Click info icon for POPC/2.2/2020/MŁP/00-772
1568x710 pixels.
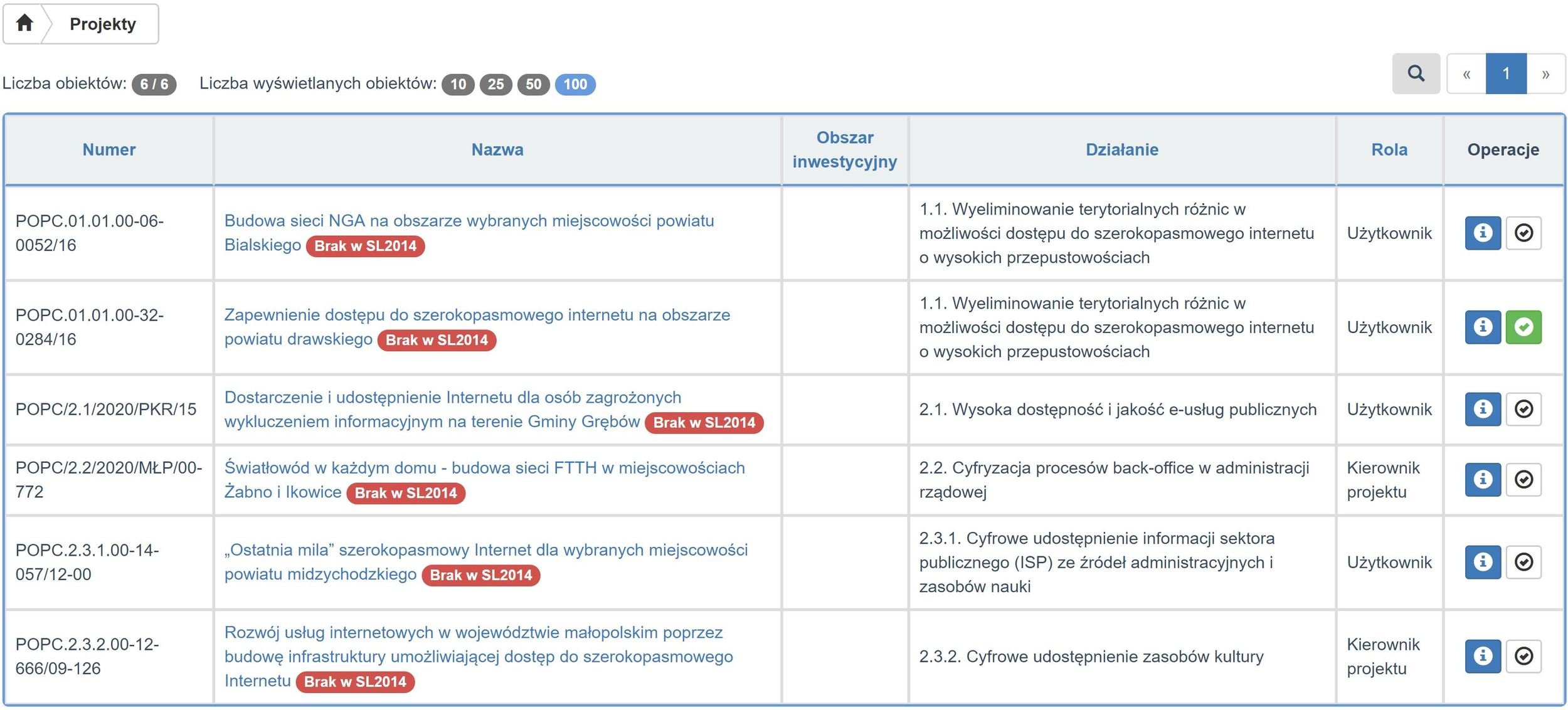point(1482,479)
